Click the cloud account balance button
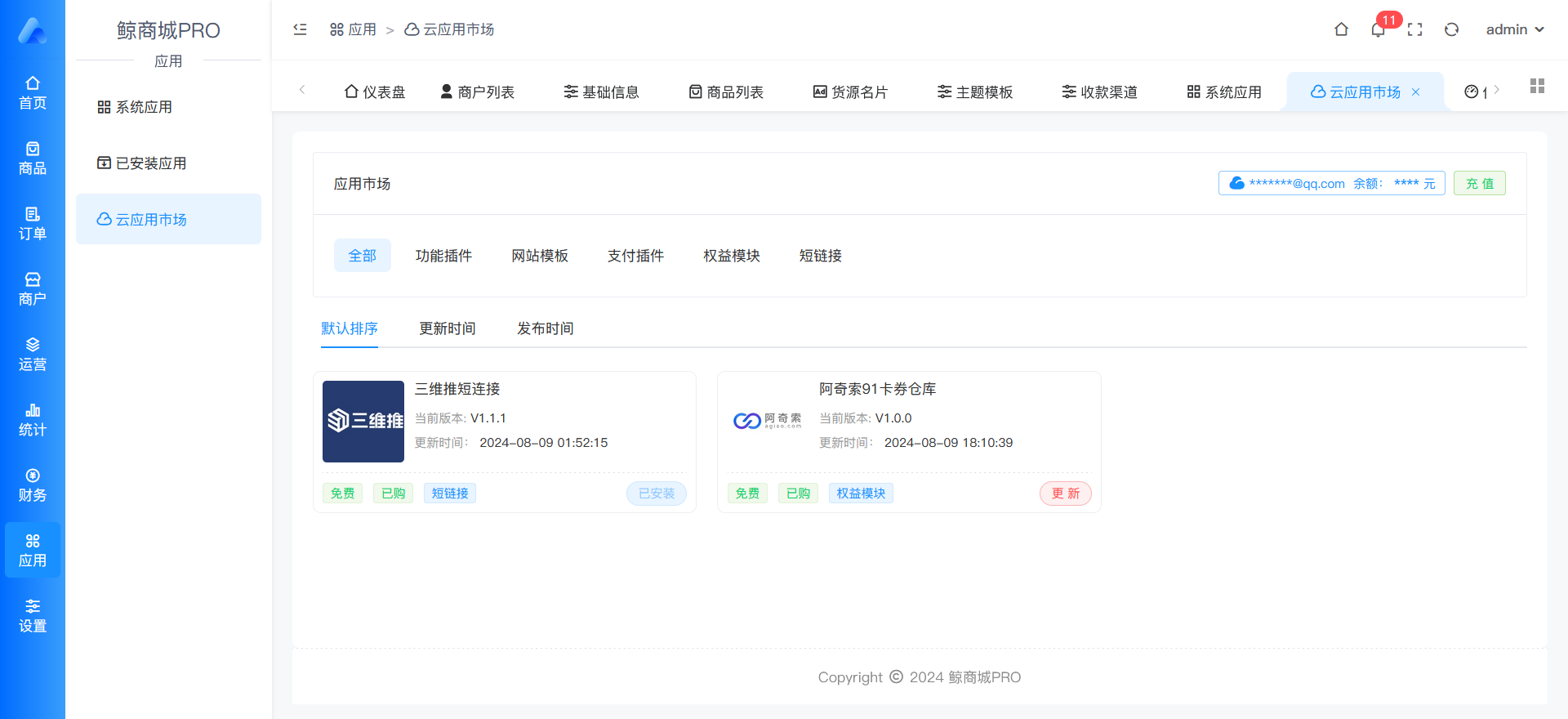 1332,183
